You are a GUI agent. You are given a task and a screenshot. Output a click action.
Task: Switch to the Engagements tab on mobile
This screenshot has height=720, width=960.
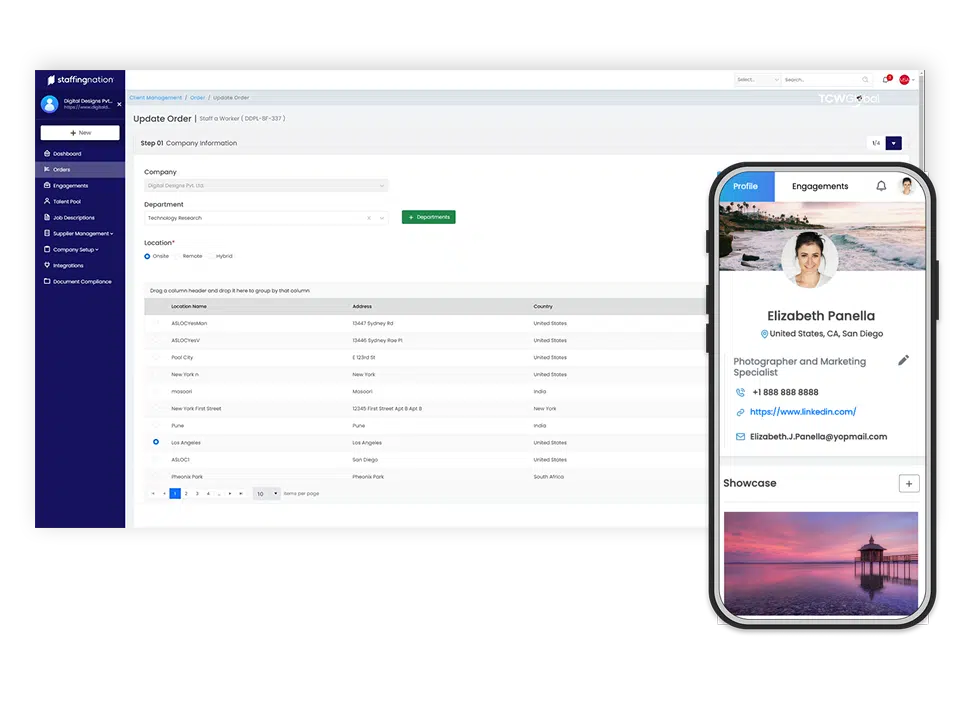(x=819, y=186)
